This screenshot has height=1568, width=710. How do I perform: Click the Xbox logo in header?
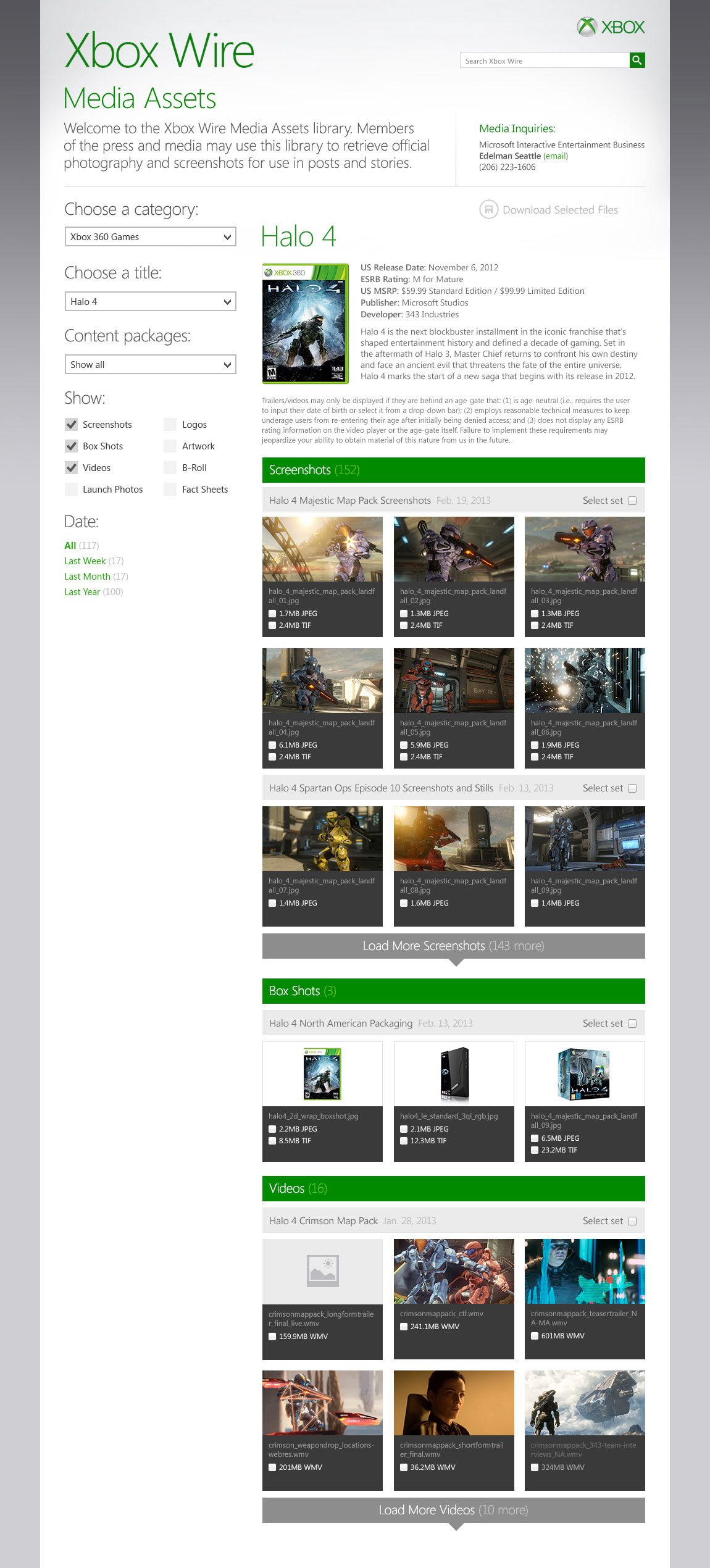(x=611, y=27)
